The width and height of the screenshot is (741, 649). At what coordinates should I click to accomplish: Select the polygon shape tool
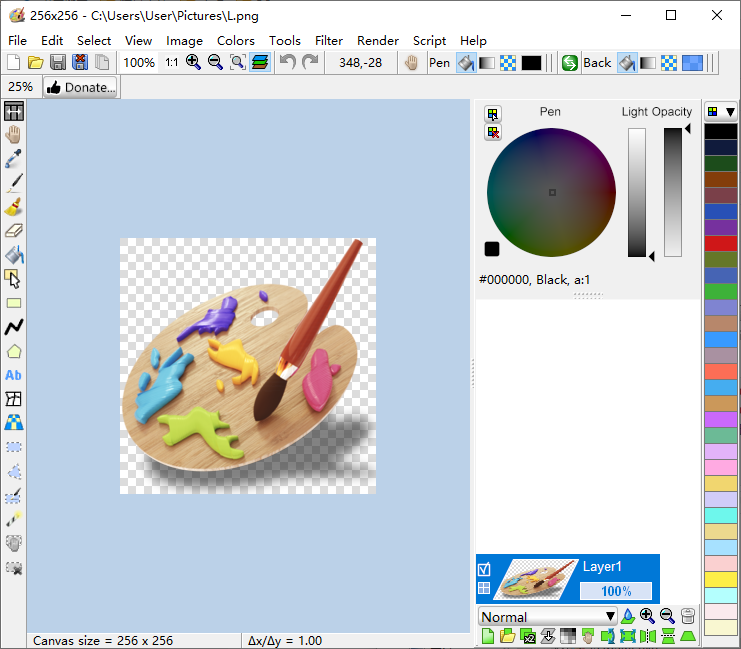point(14,351)
